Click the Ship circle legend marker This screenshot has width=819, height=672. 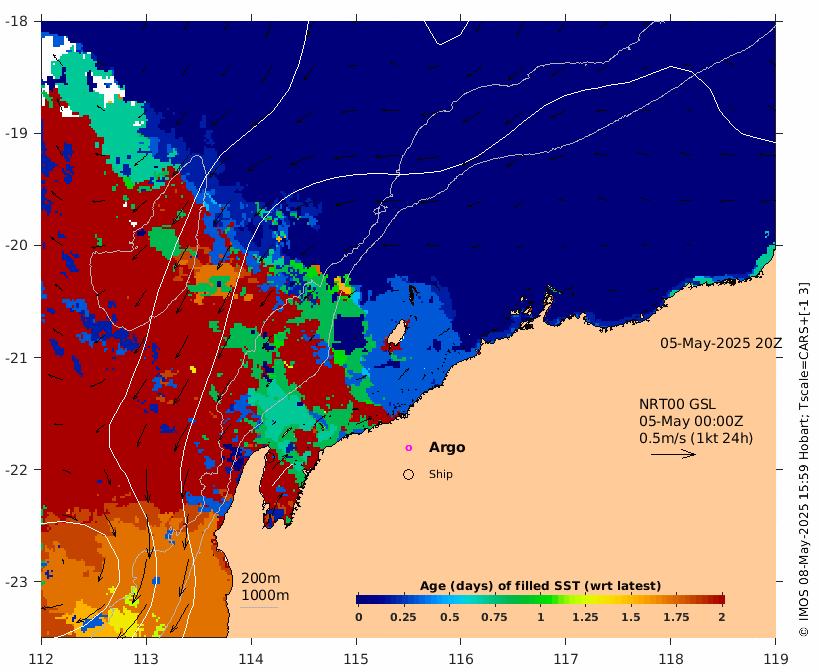point(408,474)
